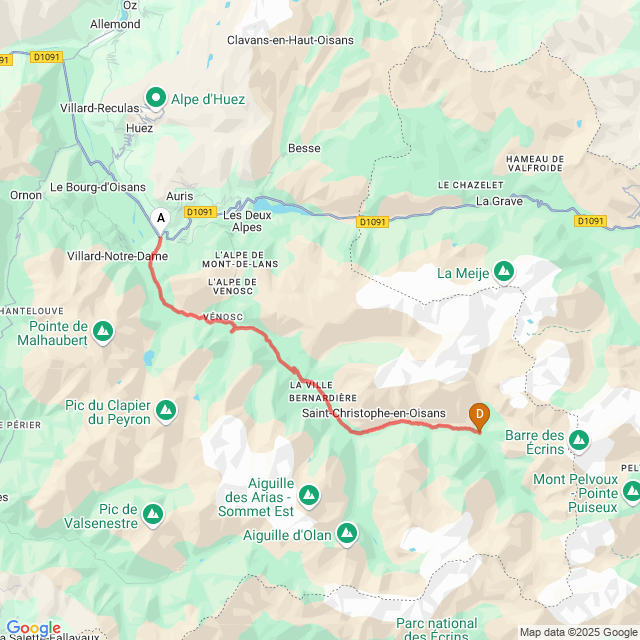The width and height of the screenshot is (640, 640).
Task: Open Aiguille des Arias Sommet Est icon
Action: pos(309,496)
